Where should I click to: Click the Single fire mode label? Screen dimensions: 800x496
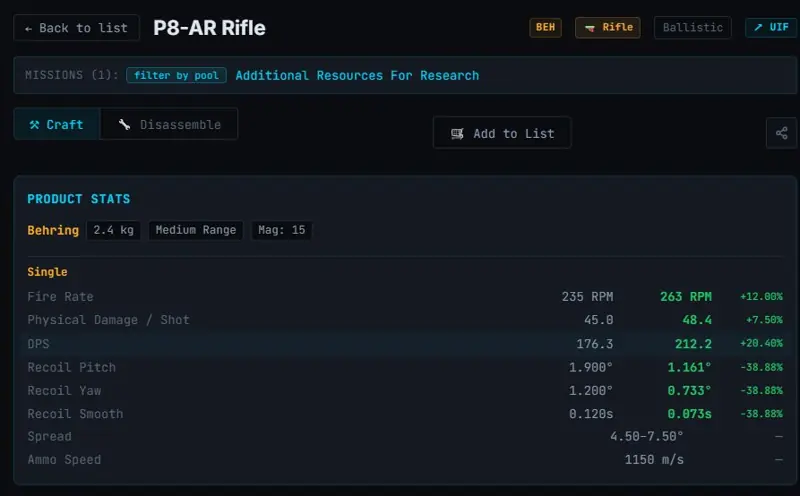[47, 271]
